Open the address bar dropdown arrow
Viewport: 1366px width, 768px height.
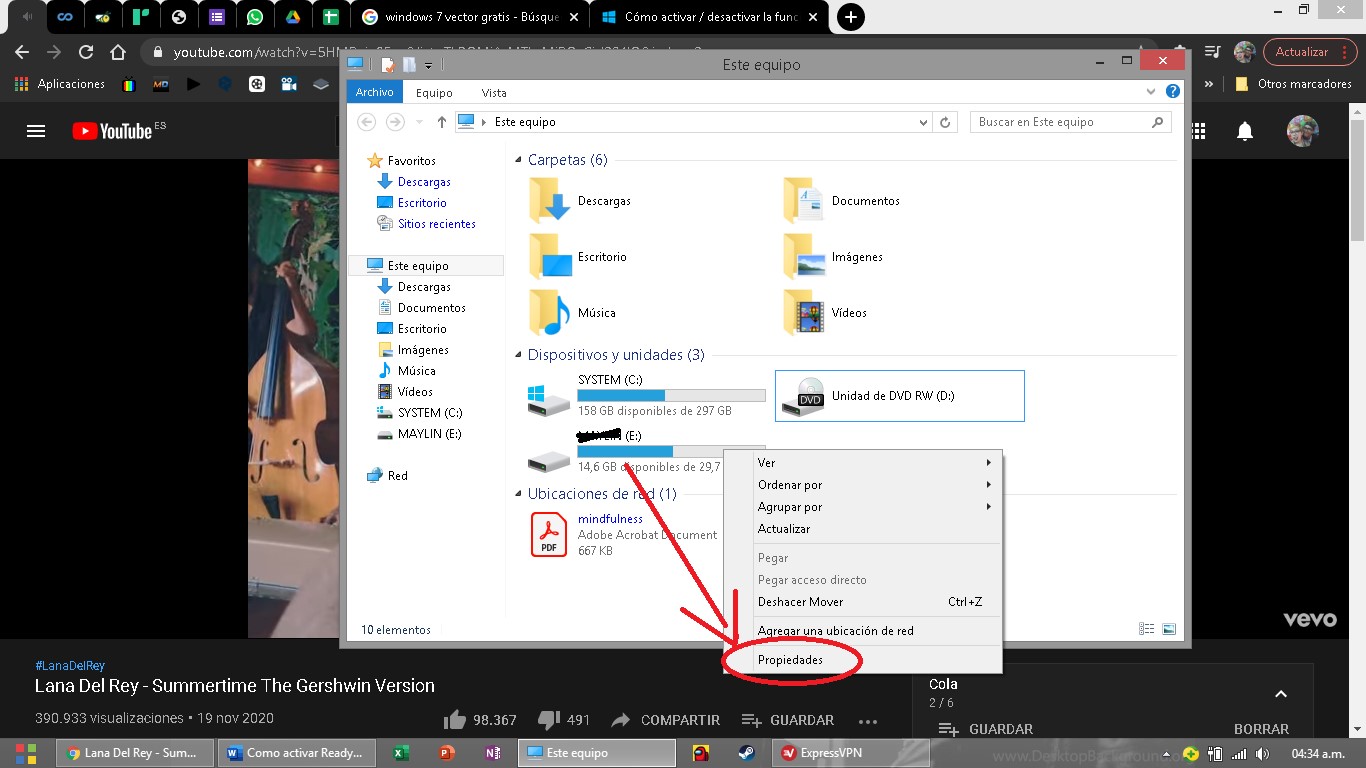tap(923, 121)
